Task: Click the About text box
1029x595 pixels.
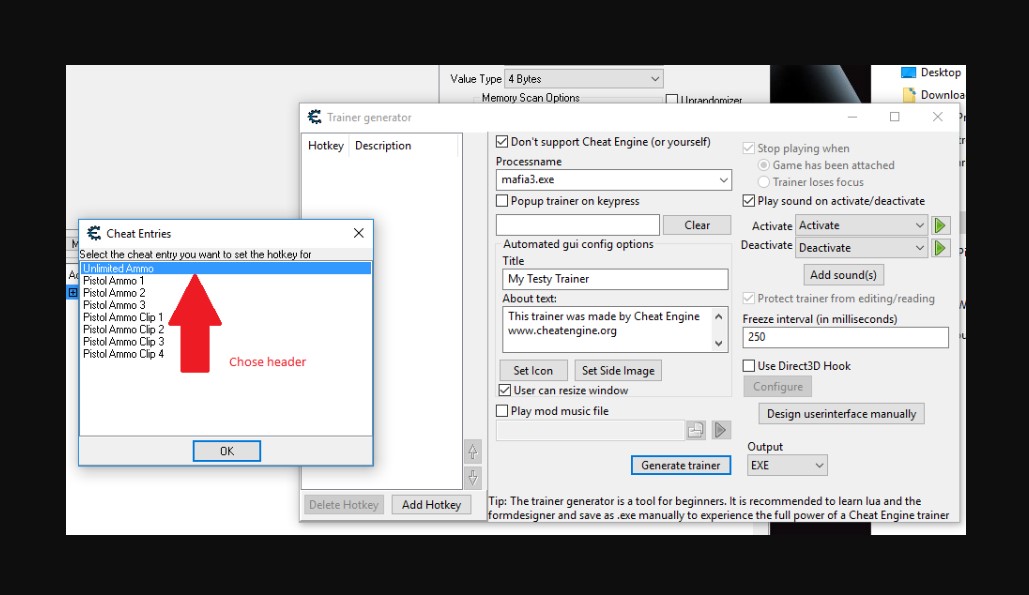Action: [x=608, y=329]
